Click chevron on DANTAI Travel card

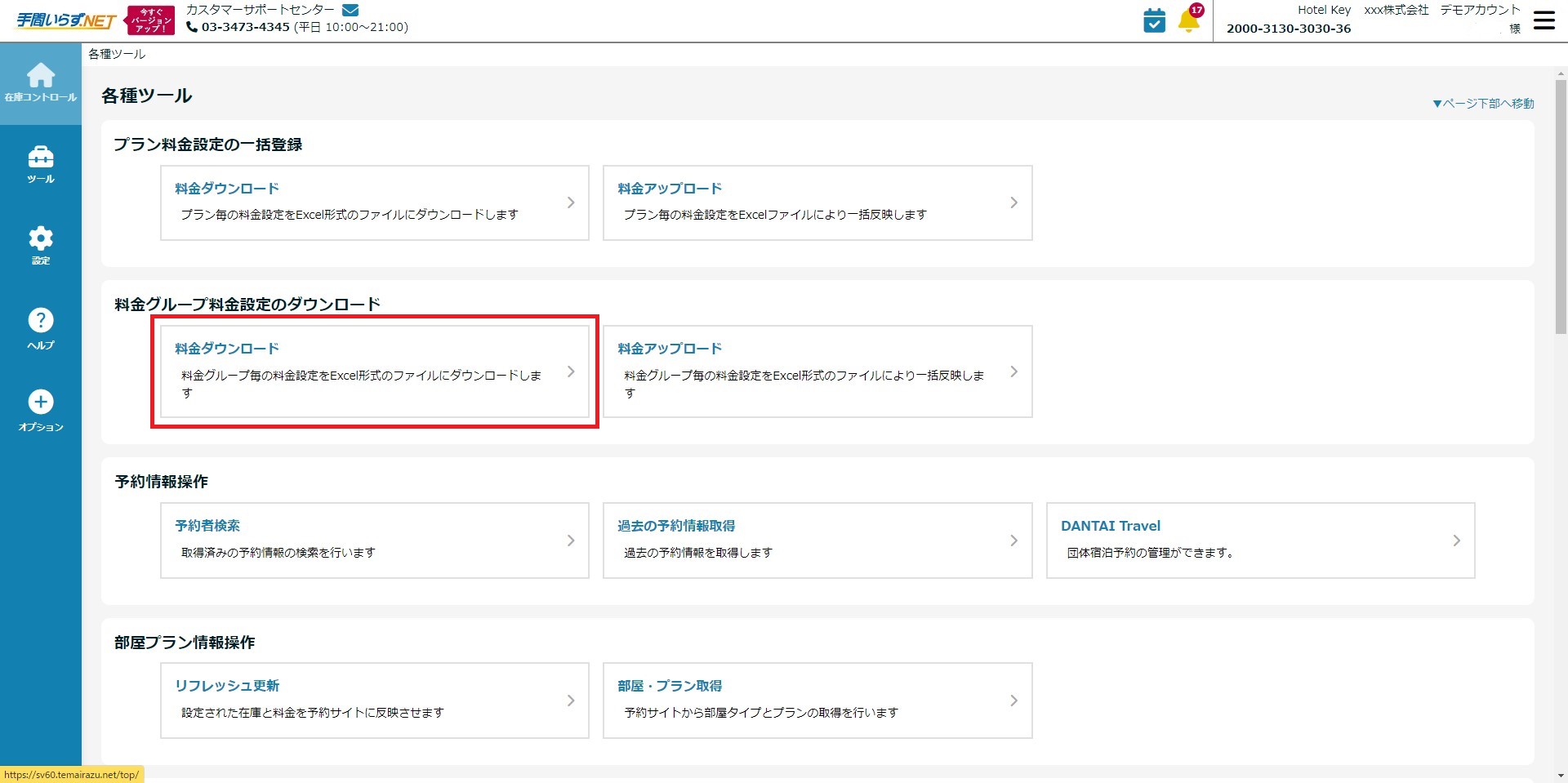point(1456,541)
